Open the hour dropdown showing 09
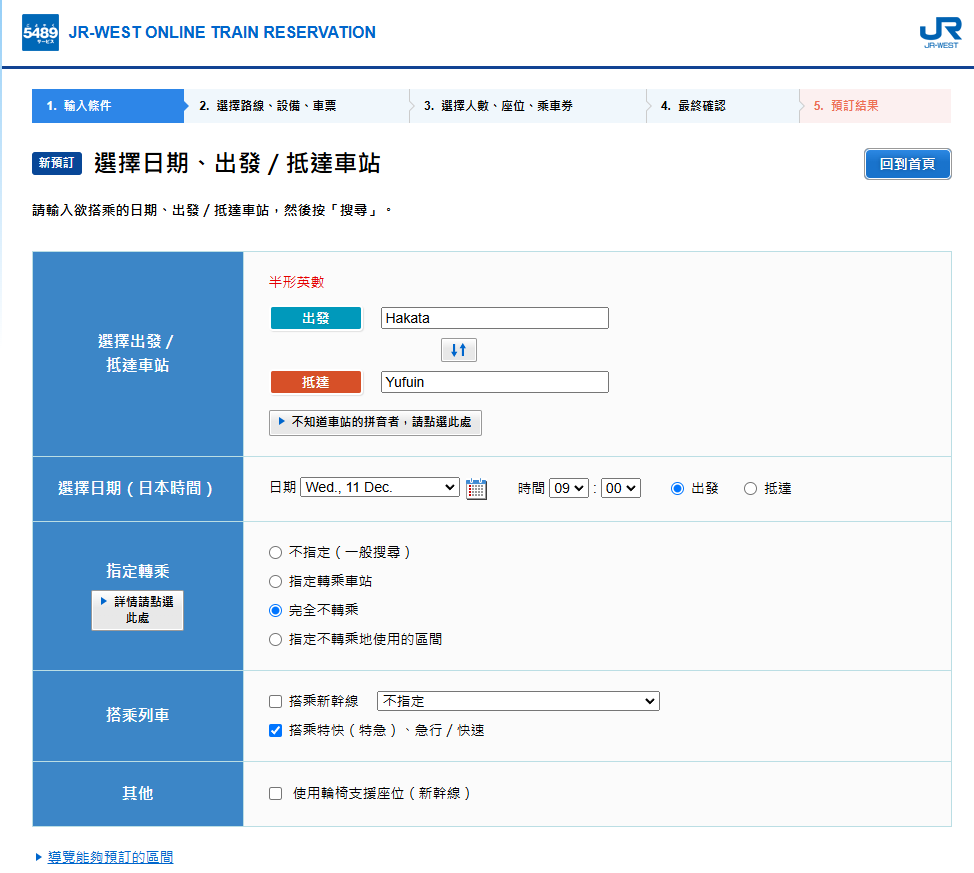 pos(568,488)
